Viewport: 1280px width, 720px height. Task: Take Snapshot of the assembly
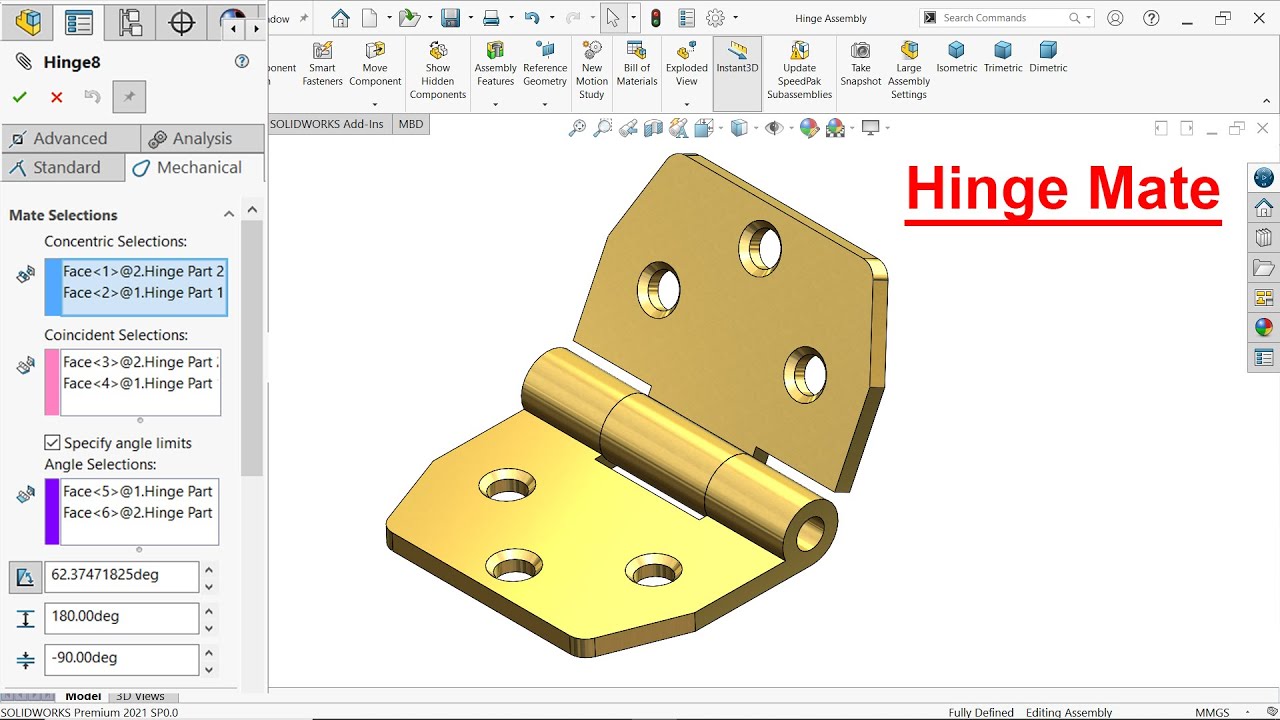point(861,64)
